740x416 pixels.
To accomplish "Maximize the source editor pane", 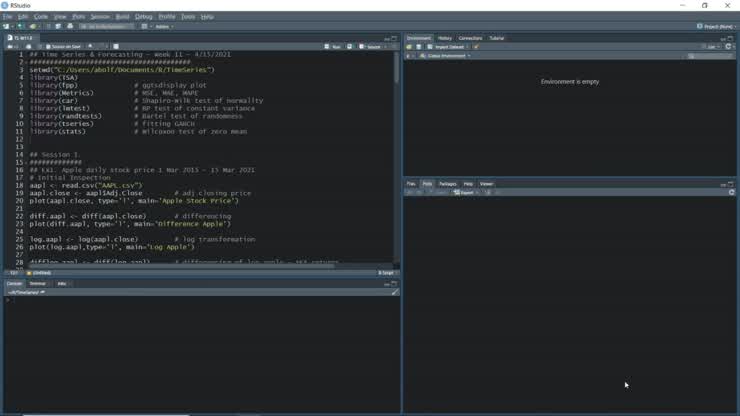I will (x=394, y=38).
